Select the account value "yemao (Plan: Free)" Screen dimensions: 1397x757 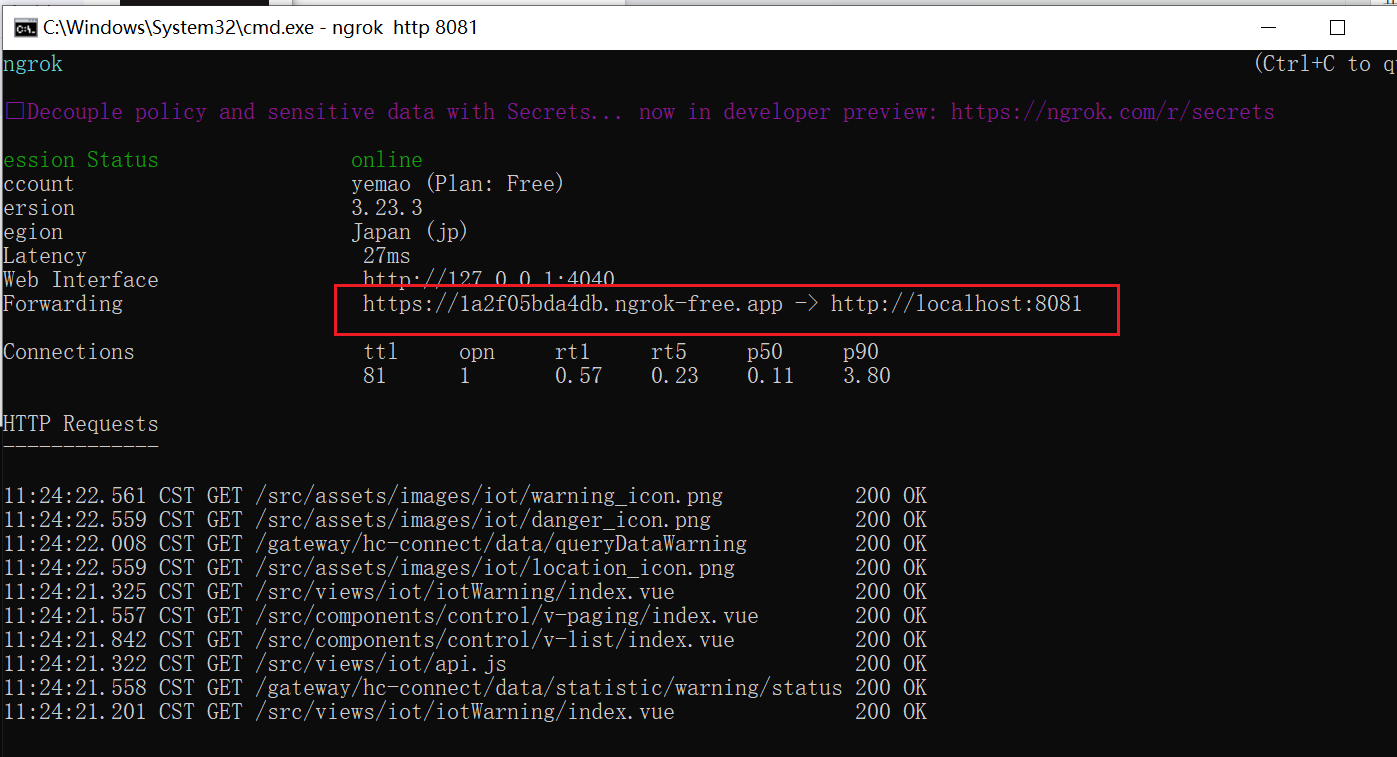click(x=457, y=184)
